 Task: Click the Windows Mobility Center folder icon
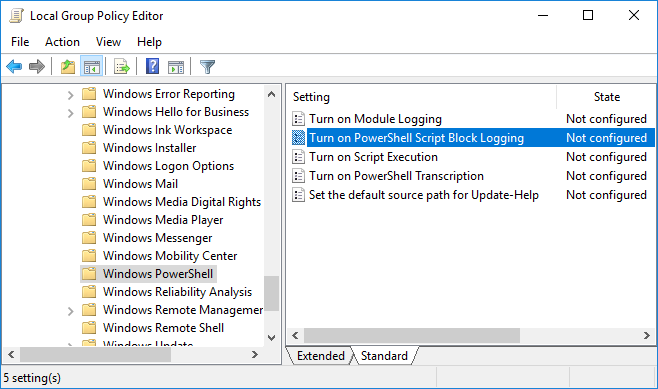(89, 256)
